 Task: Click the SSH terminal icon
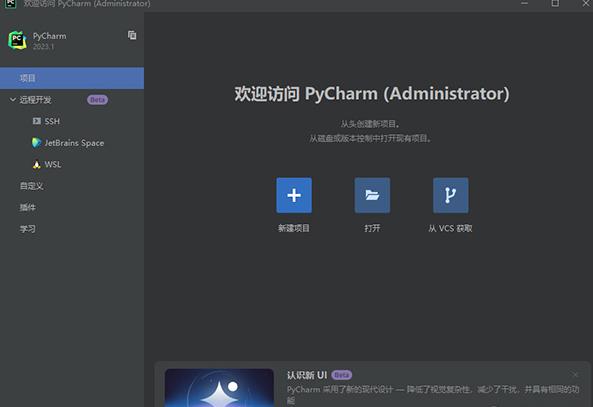coord(36,121)
